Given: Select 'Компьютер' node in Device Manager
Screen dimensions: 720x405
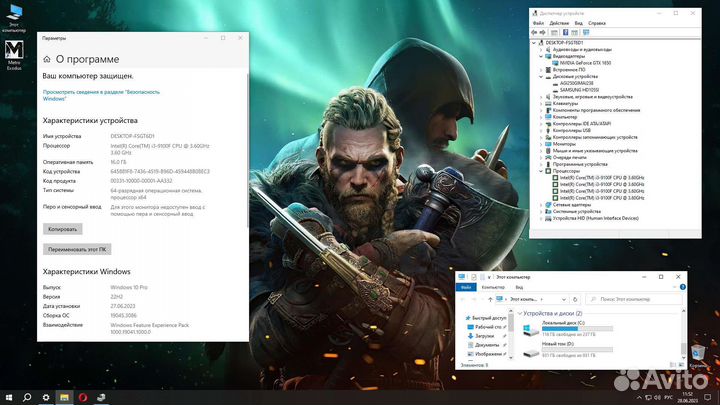Looking at the screenshot, I should (565, 117).
